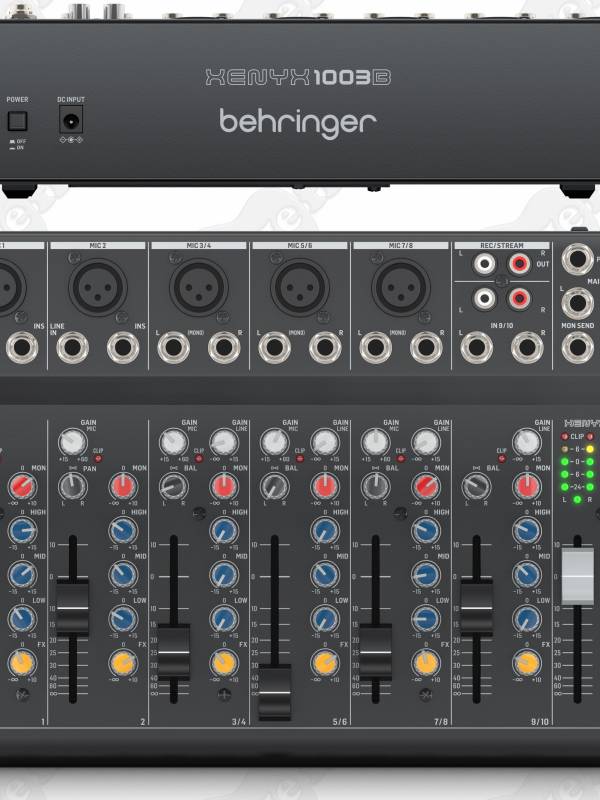The image size is (600, 800).
Task: Click channel 5/6 MIC GAIN knob
Action: coord(274,442)
